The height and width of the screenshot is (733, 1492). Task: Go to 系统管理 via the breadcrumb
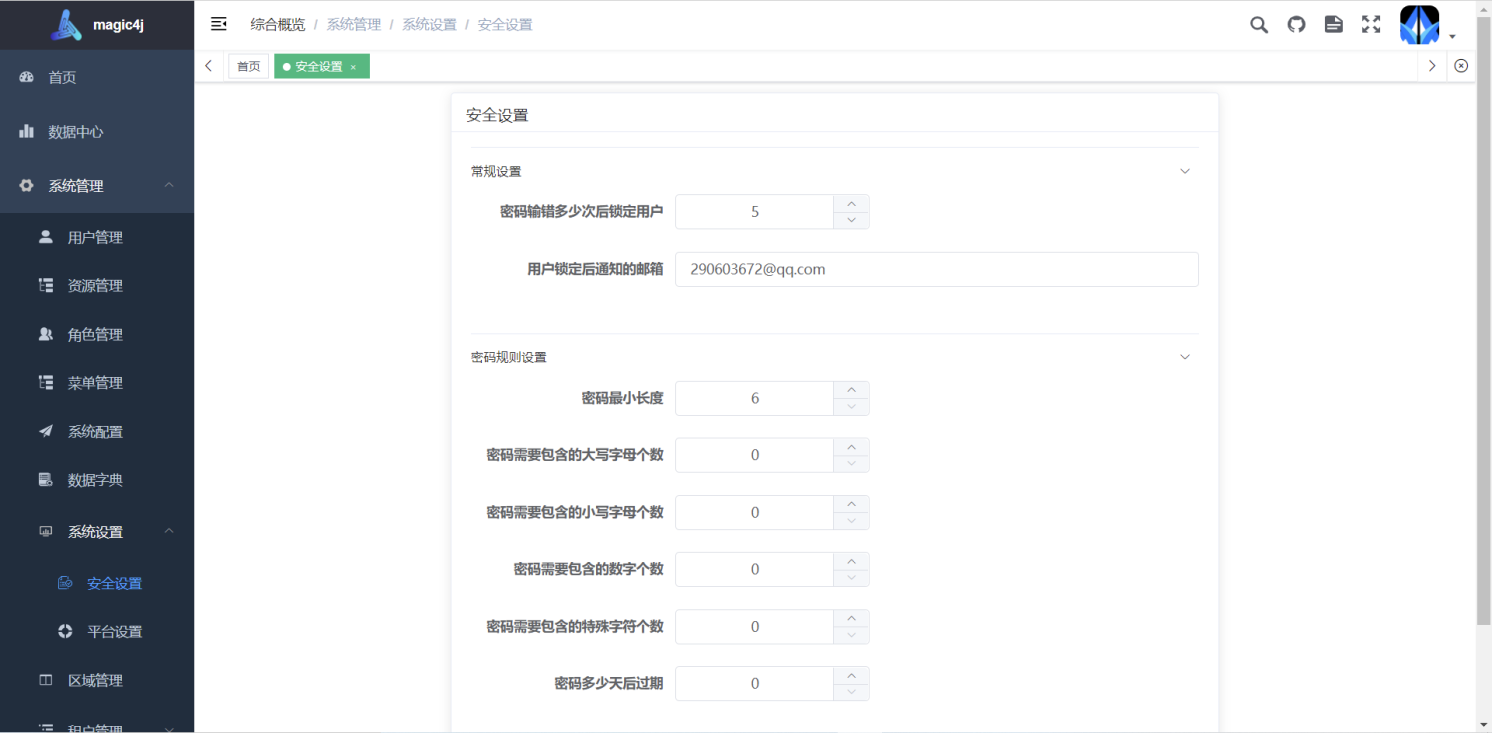pyautogui.click(x=354, y=24)
